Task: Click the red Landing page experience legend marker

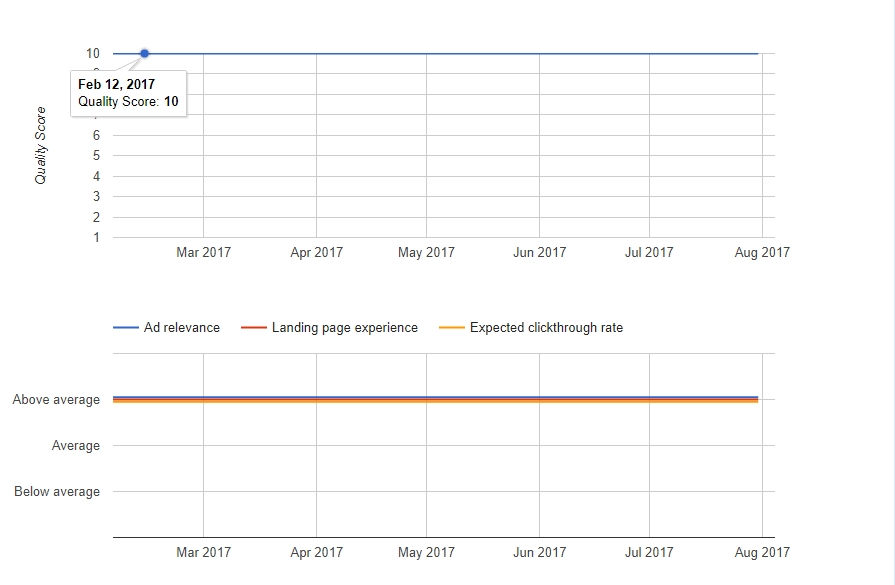Action: pos(254,327)
